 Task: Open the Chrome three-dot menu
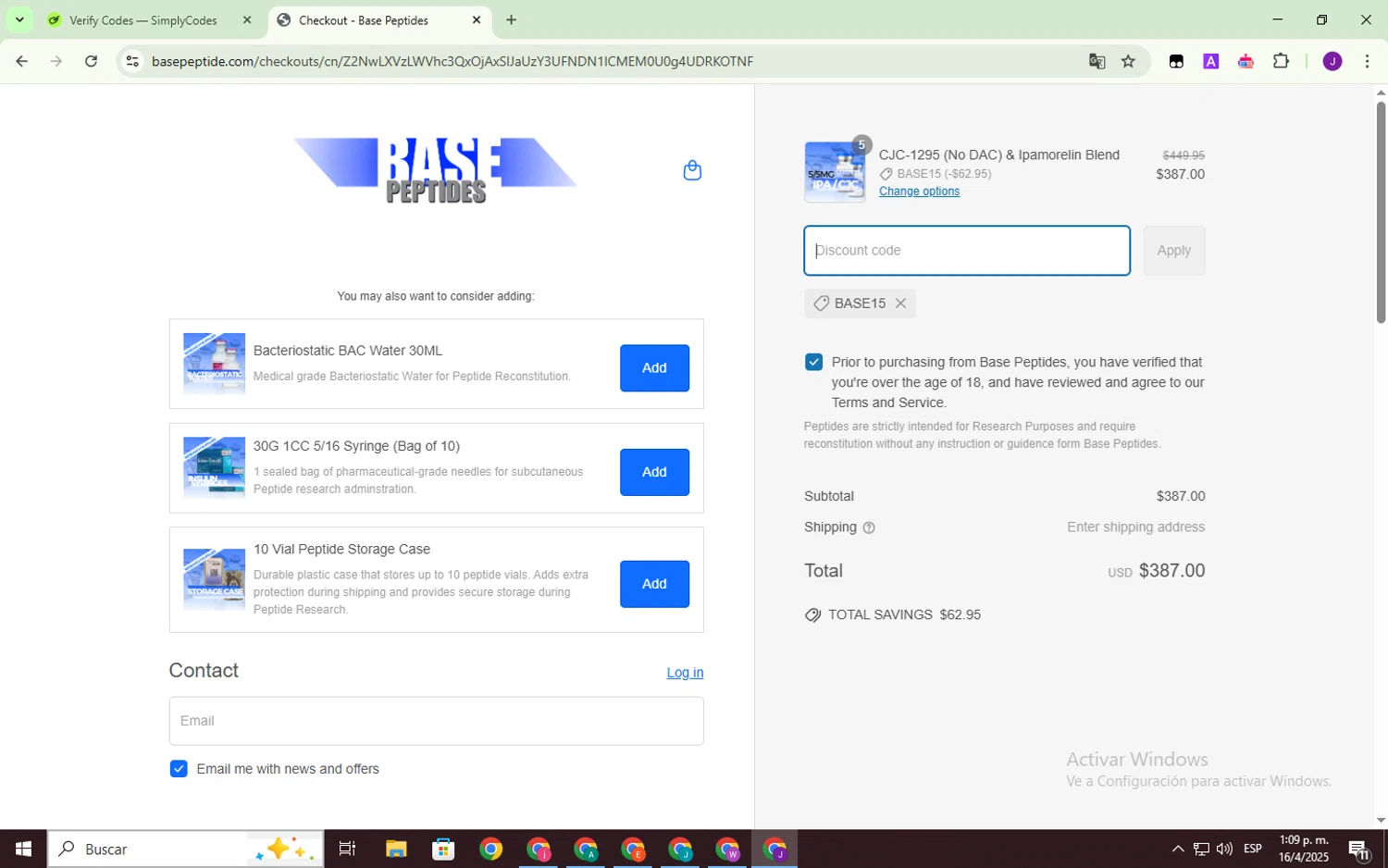(x=1367, y=61)
